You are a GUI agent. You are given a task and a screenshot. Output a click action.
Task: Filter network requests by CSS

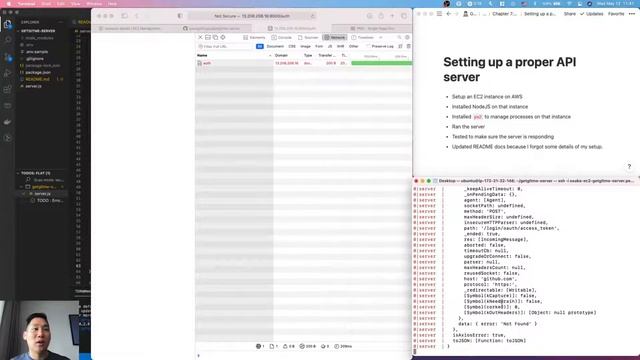(292, 47)
